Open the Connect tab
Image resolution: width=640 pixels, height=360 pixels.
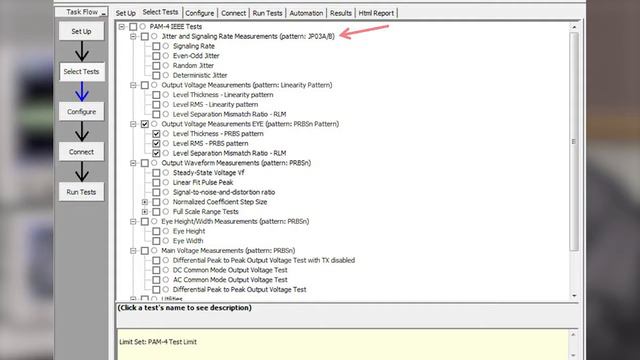233,13
